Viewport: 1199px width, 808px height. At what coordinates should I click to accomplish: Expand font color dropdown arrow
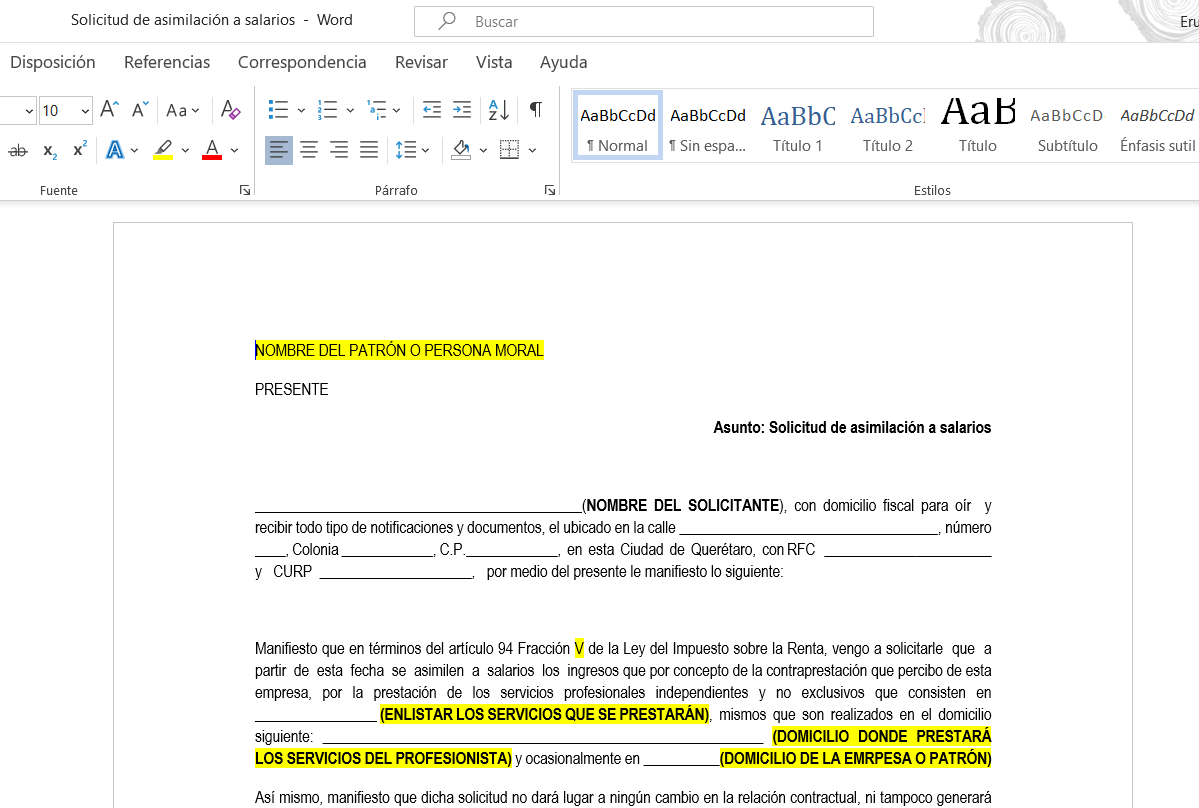pos(234,151)
